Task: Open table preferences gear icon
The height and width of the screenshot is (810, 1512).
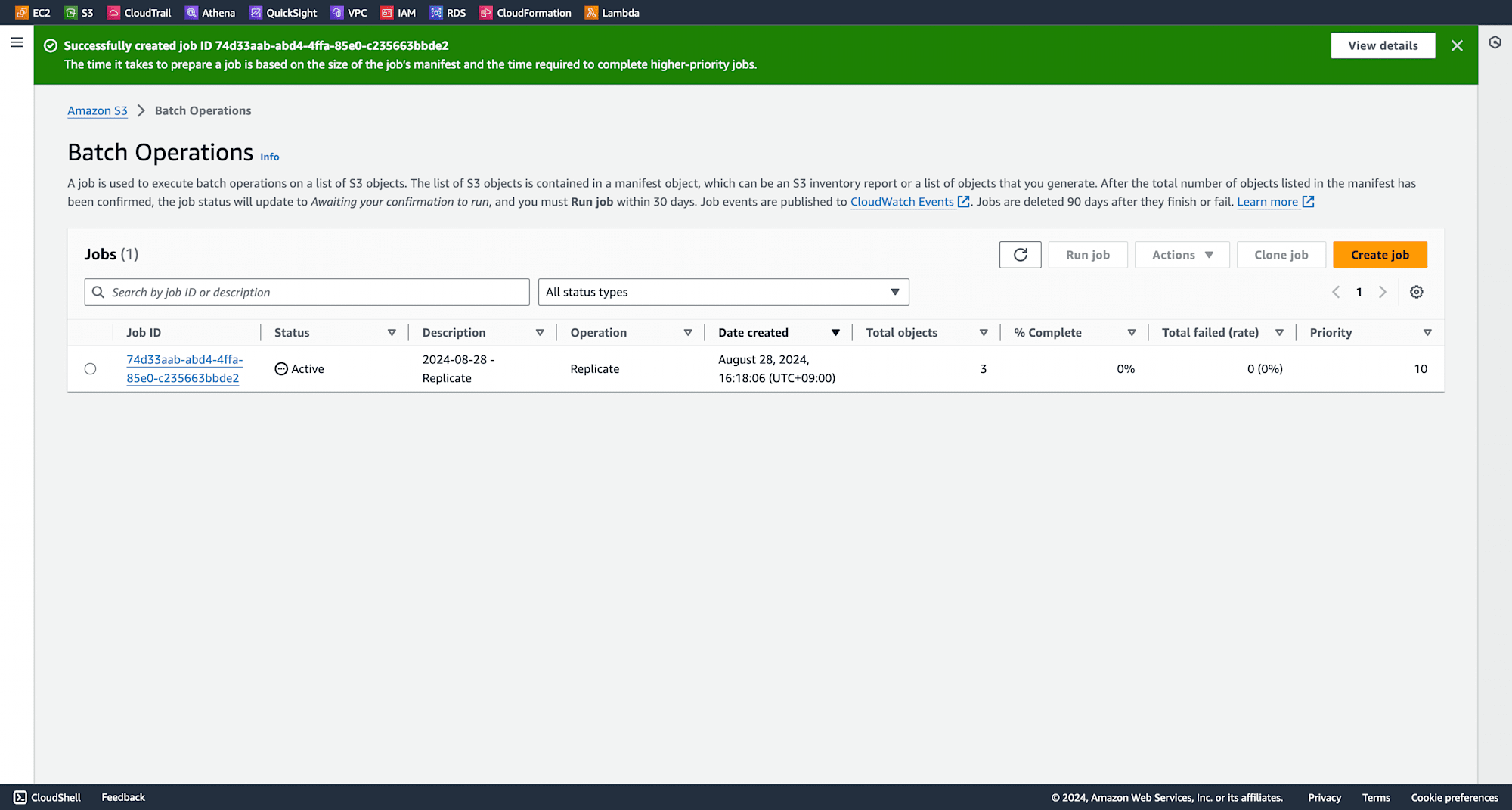Action: [x=1417, y=292]
